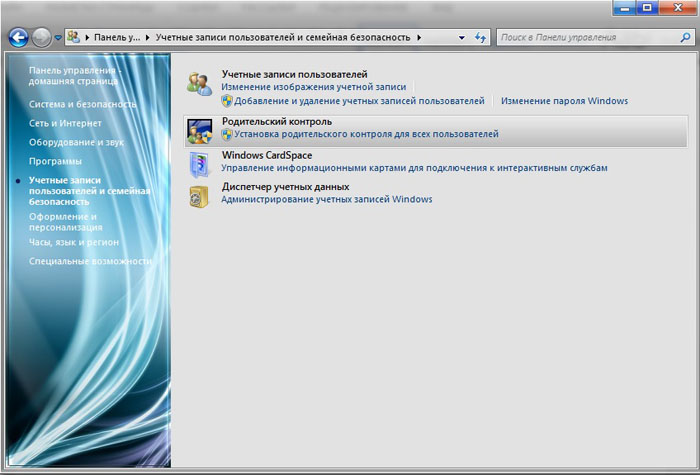Viewport: 700px width, 475px height.
Task: Select 'Сеть и Интернет' in the sidebar
Action: 65,123
